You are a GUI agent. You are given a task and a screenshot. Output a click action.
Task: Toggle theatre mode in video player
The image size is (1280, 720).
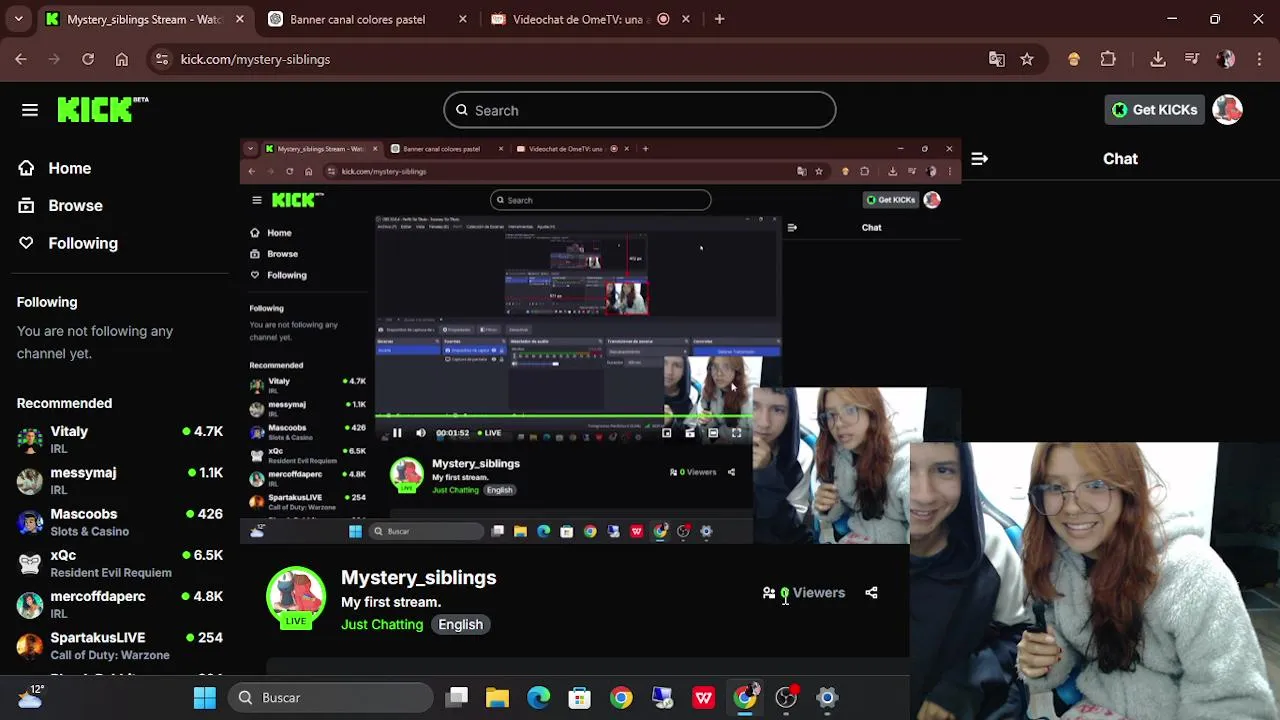[x=713, y=433]
